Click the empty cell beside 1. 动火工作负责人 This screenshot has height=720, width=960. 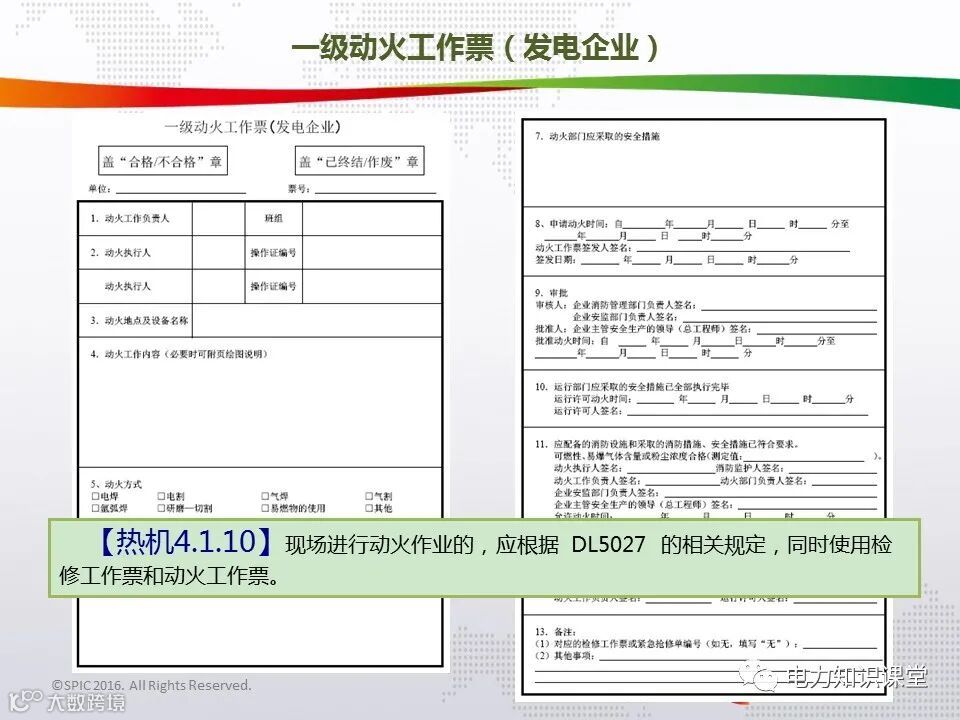219,219
